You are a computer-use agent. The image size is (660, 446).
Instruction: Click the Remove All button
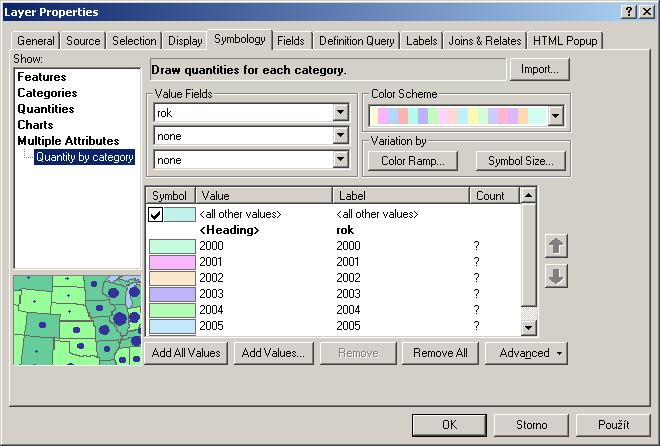point(440,353)
